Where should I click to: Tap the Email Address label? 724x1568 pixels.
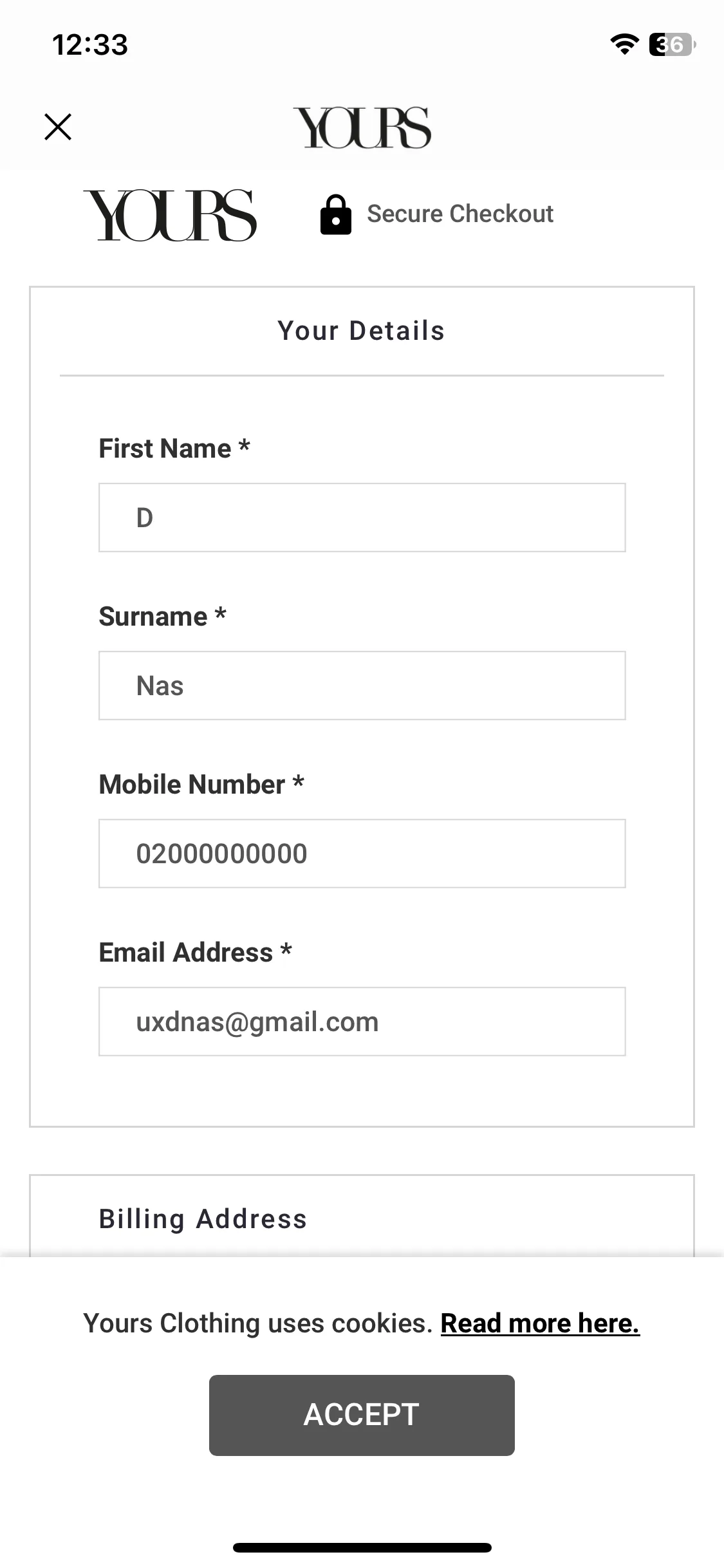coord(195,953)
